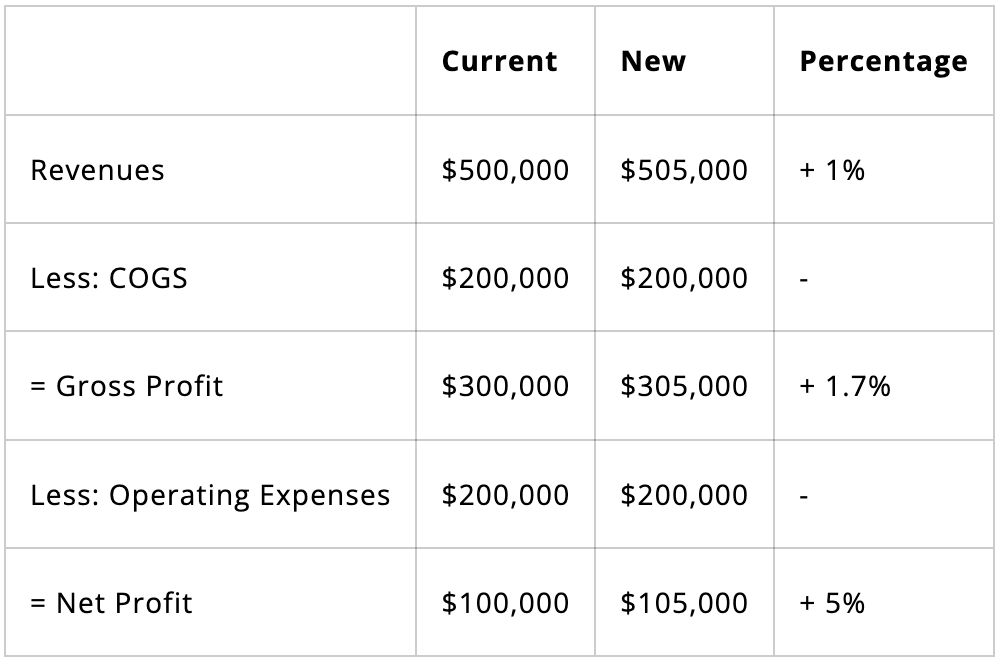
Task: Click the + 5% net profit percentage
Action: click(832, 603)
